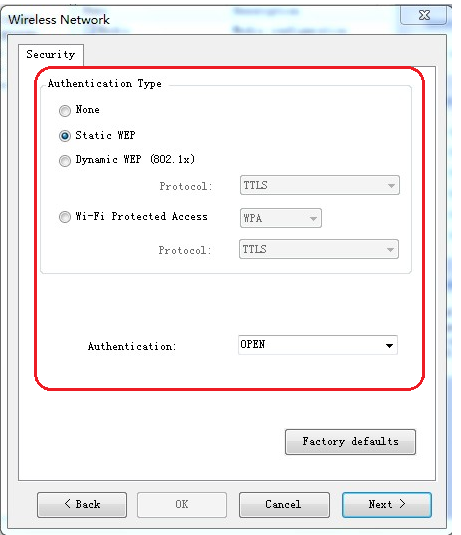Go back with the Back button
Image resolution: width=461 pixels, height=535 pixels.
pyautogui.click(x=82, y=505)
